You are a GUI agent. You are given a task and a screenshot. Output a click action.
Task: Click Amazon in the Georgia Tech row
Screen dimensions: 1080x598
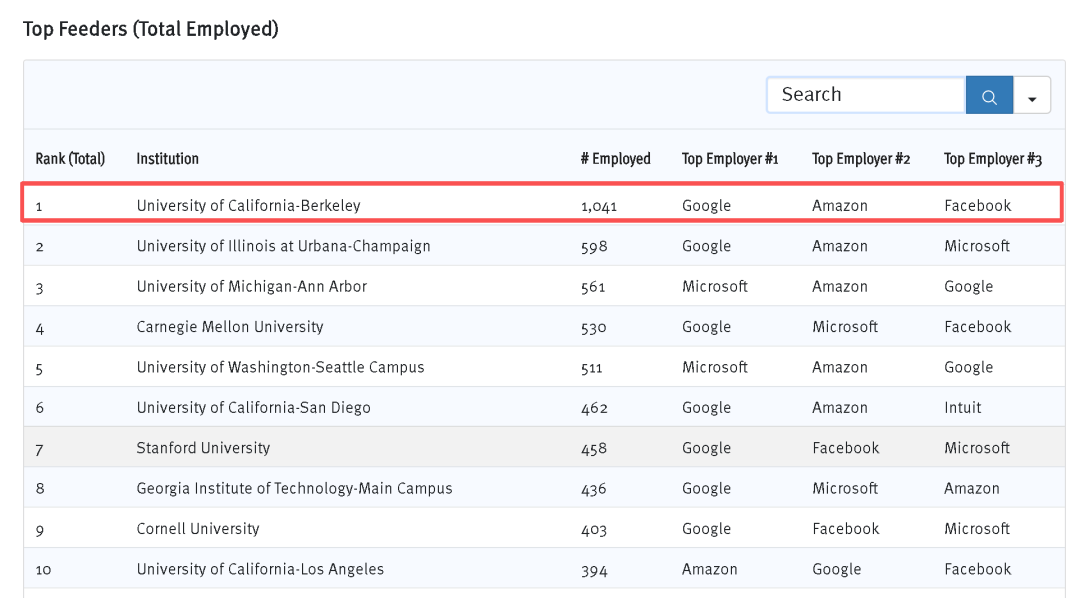[x=971, y=488]
